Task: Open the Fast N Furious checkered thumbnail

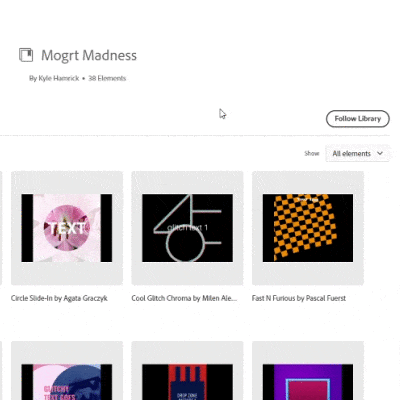Action: (308, 228)
